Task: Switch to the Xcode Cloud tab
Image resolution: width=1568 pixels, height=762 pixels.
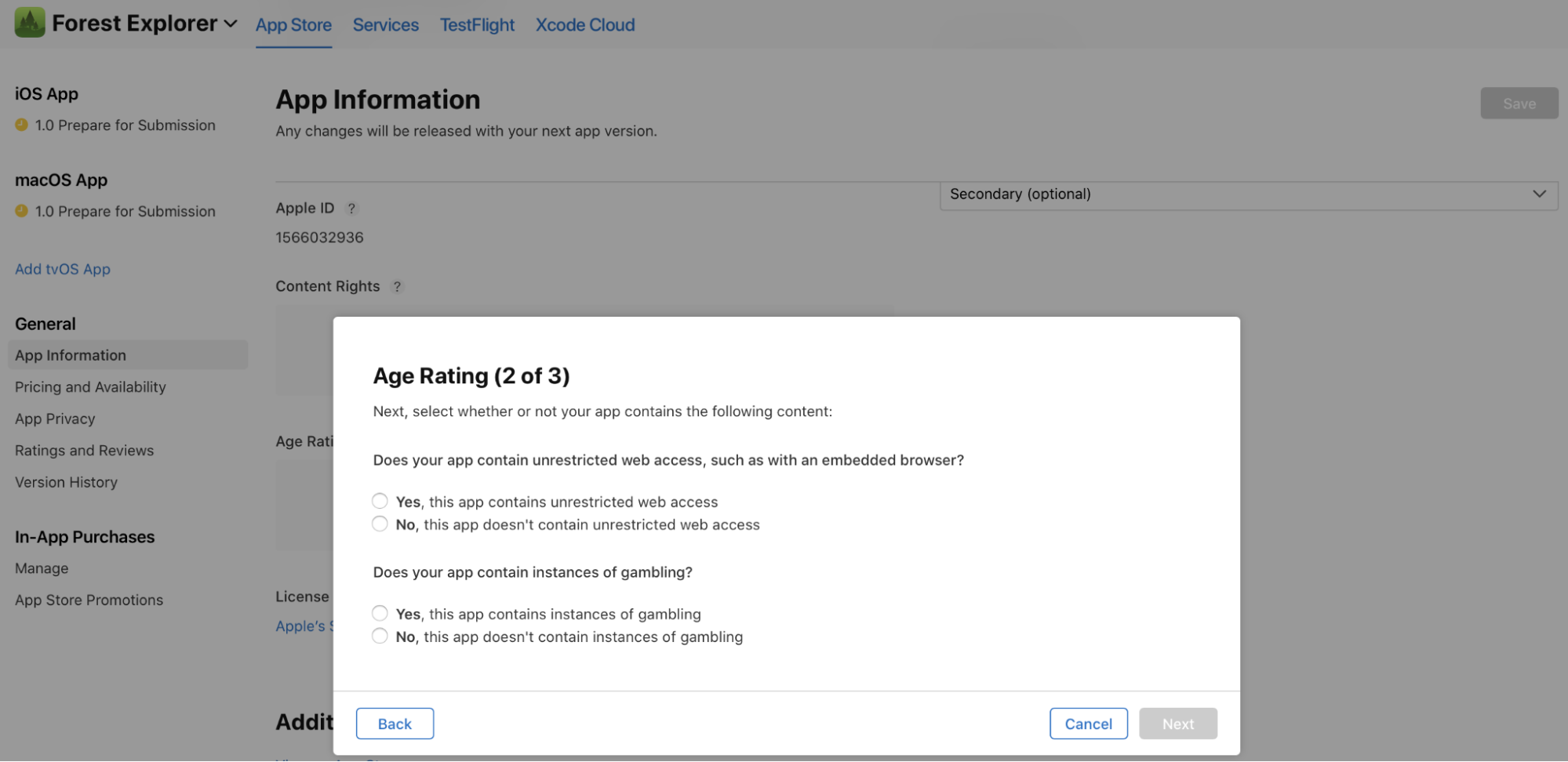Action: pyautogui.click(x=584, y=24)
